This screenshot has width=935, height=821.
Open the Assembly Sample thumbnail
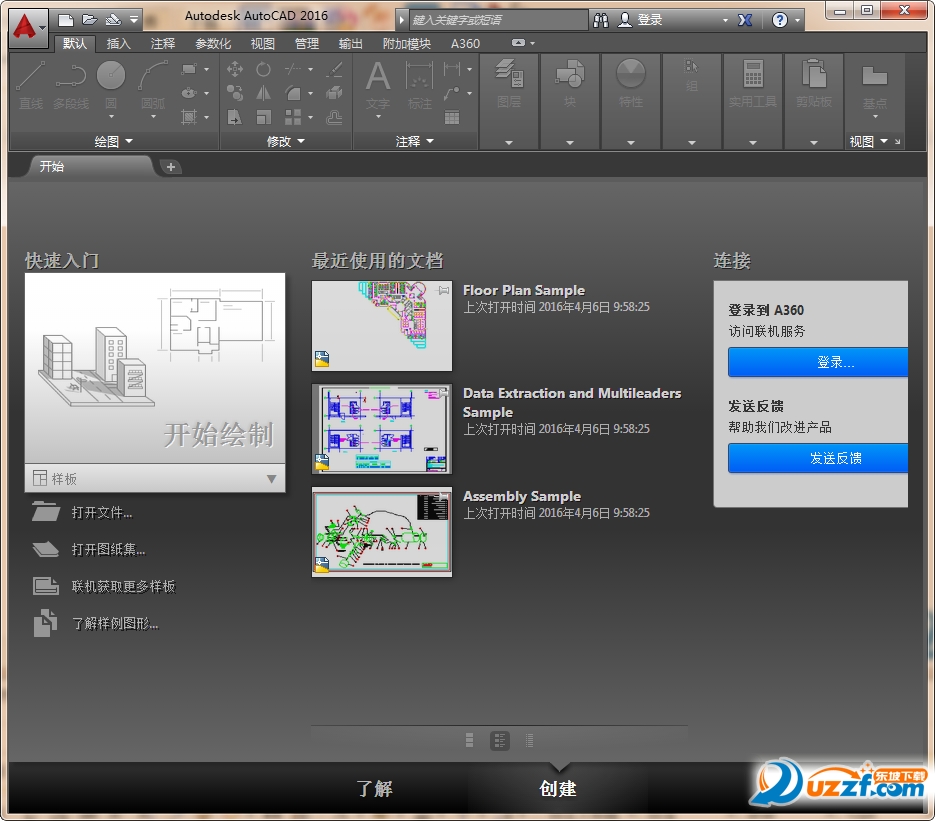click(x=382, y=532)
